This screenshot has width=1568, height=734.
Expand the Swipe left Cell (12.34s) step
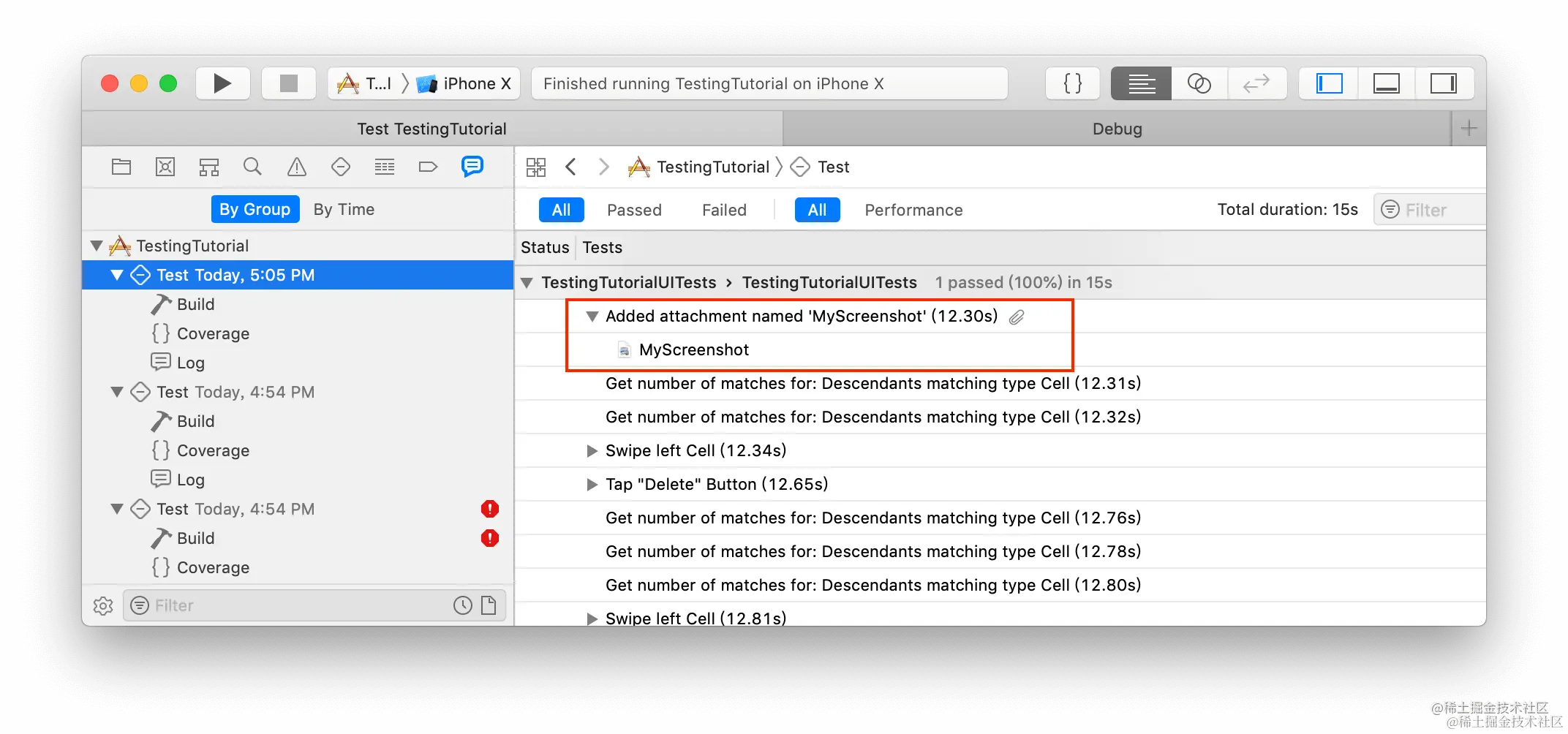click(592, 450)
